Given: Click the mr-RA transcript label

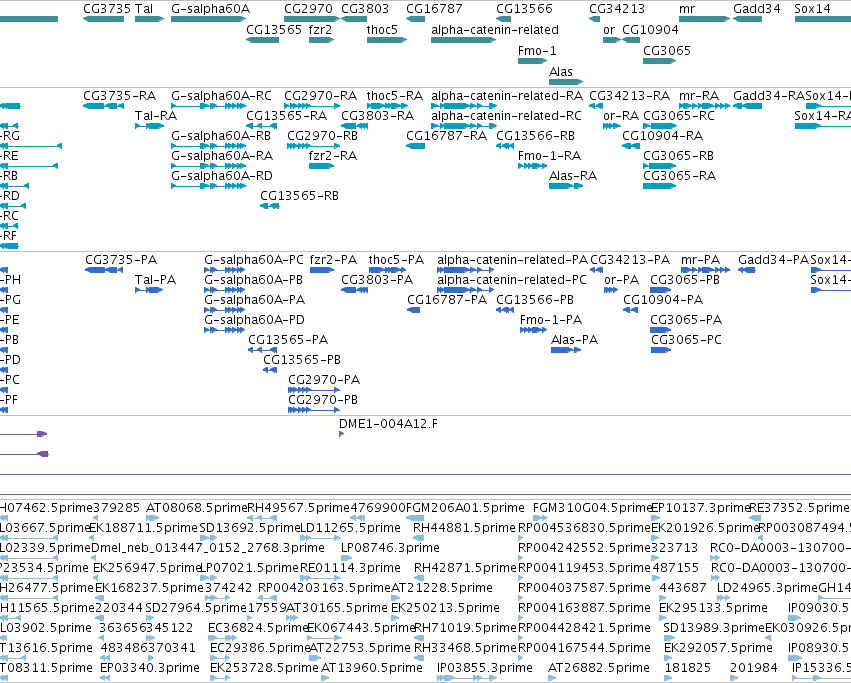Looking at the screenshot, I should click(x=699, y=96).
